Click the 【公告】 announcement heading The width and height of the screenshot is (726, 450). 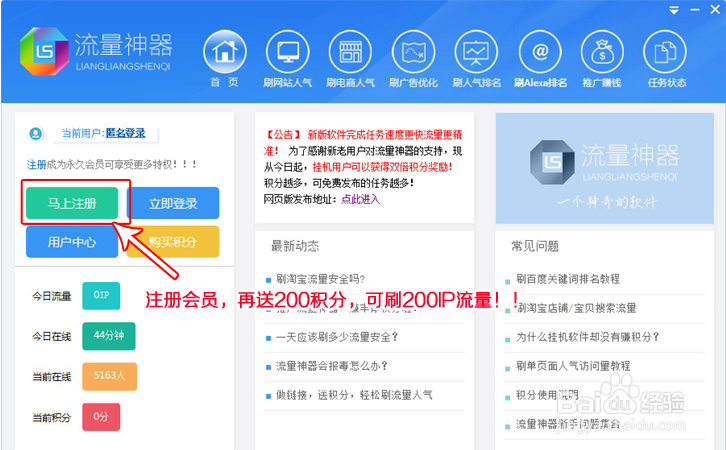(282, 135)
